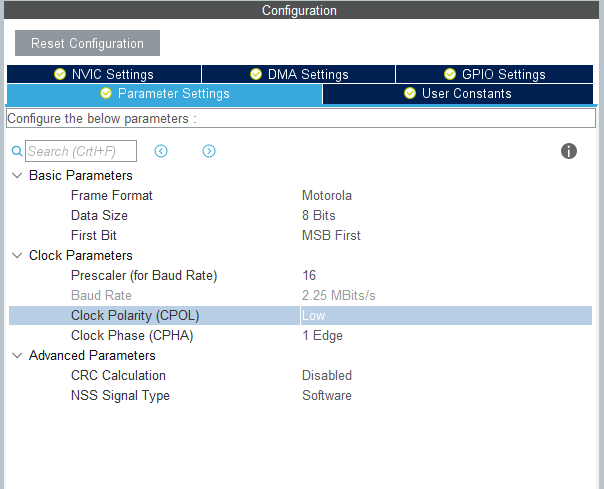Click the Clock Parameters heading text
The height and width of the screenshot is (489, 604).
81,255
